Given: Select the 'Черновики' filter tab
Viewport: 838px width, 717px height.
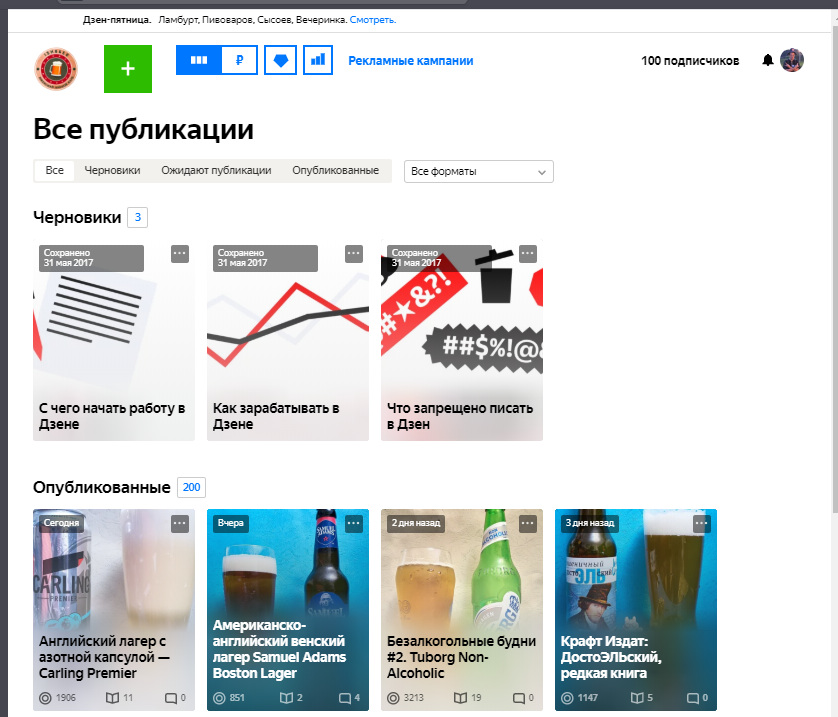Looking at the screenshot, I should pos(112,170).
